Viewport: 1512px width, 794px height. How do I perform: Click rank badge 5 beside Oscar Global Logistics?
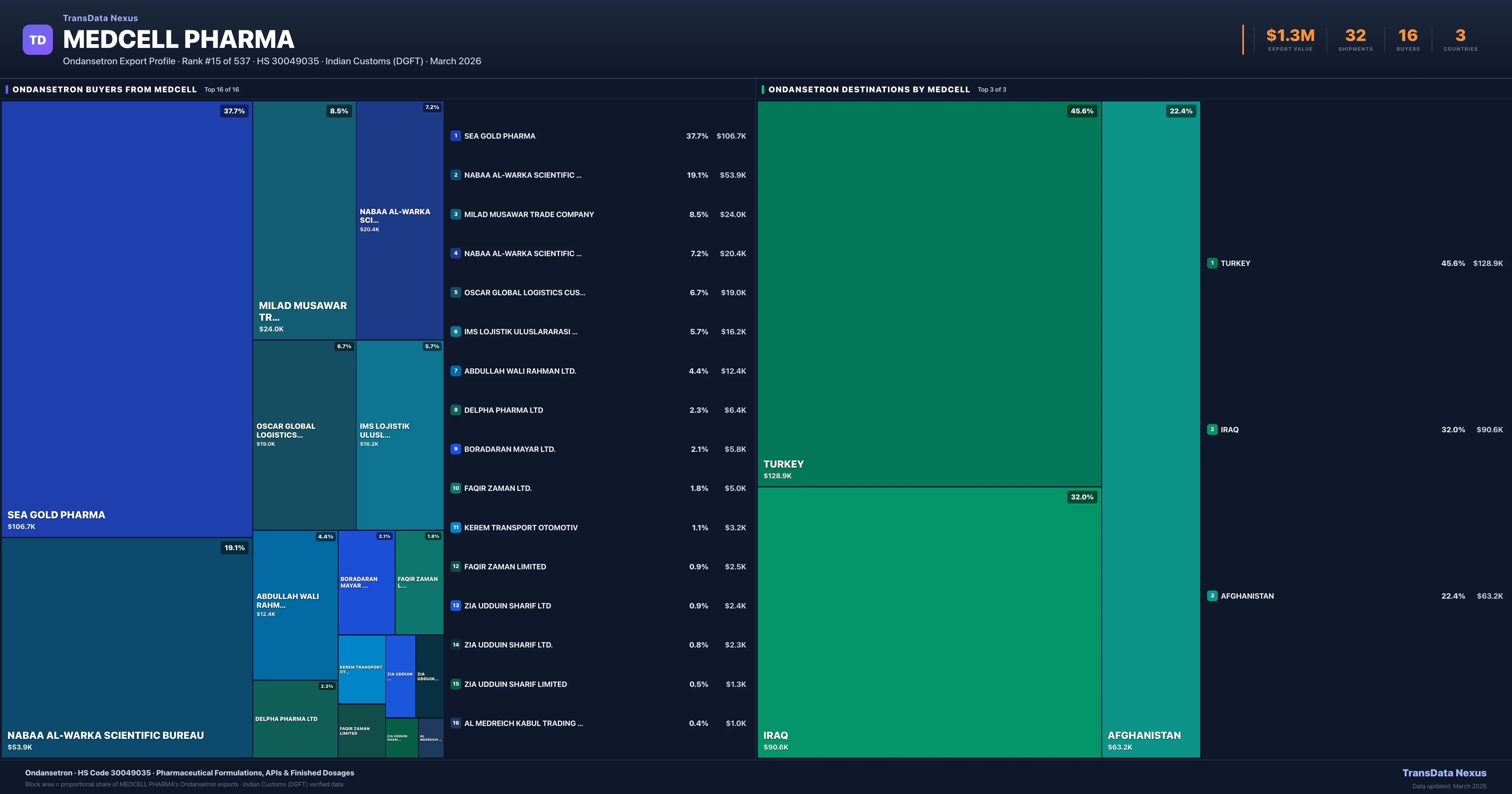tap(455, 292)
